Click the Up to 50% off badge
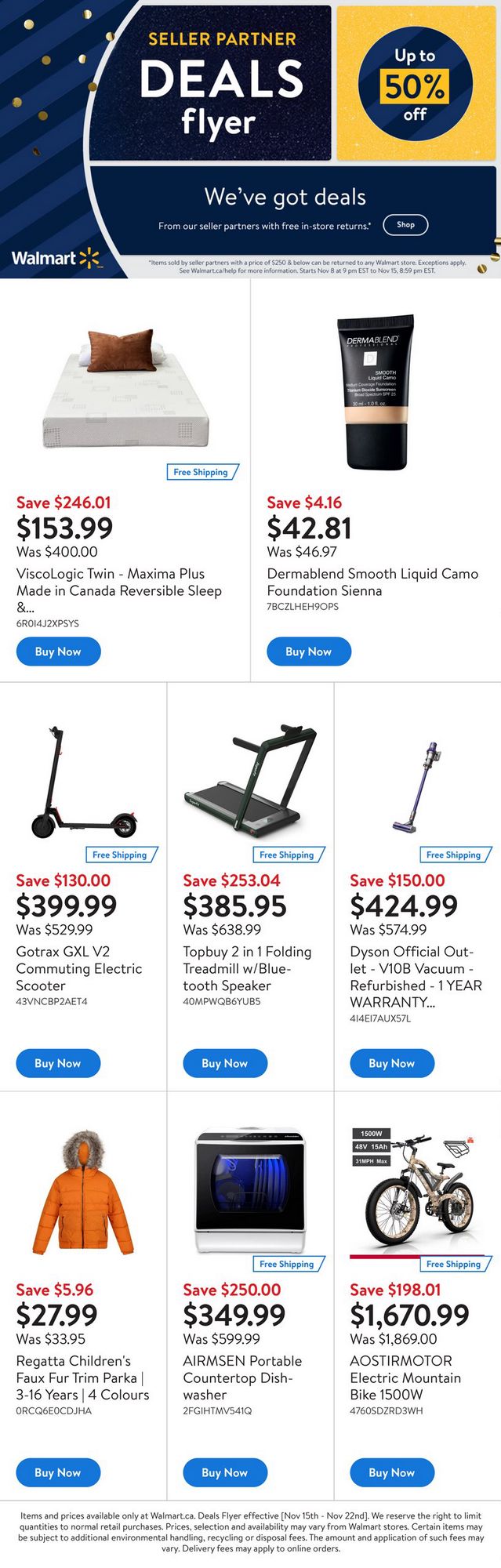The image size is (501, 1568). point(416,84)
